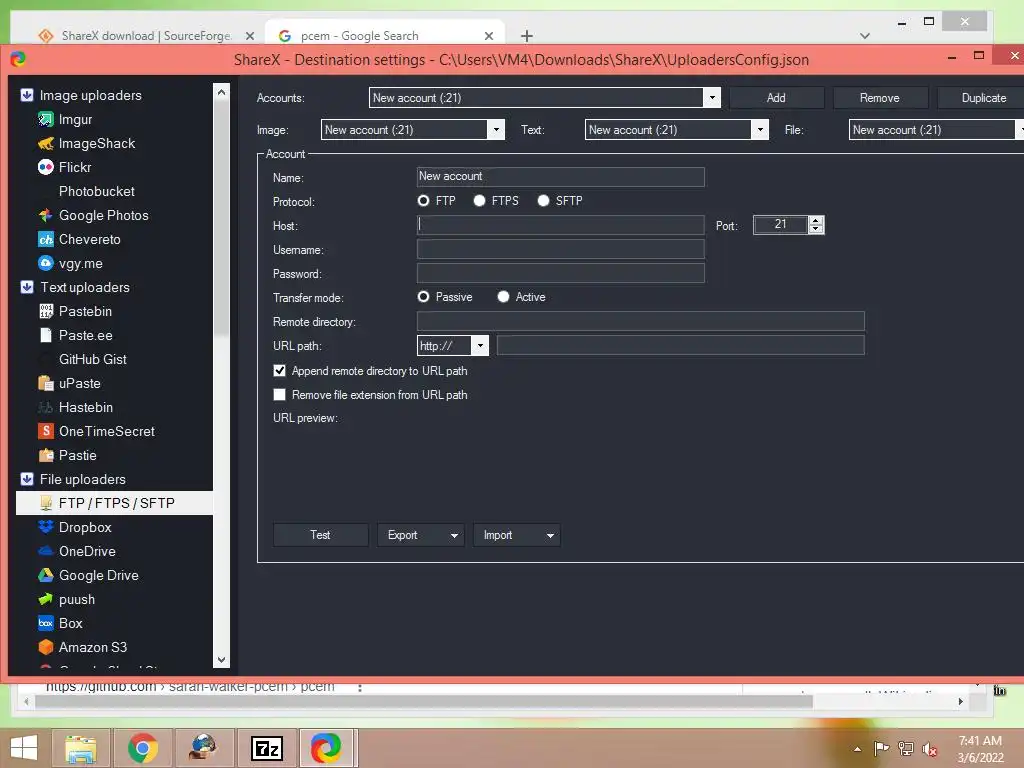Choose the uPaste clipboard icon
Screen dimensions: 1024x768
pos(45,383)
